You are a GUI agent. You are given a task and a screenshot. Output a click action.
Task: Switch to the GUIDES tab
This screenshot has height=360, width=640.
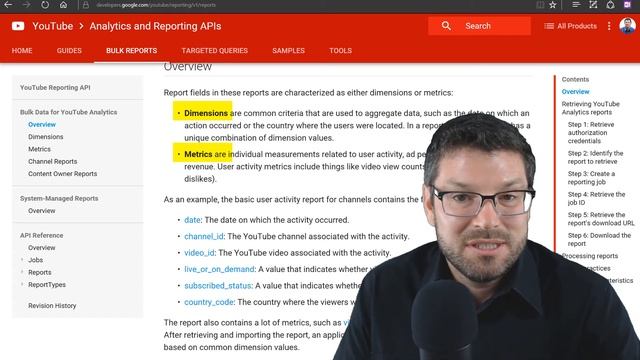tap(69, 51)
